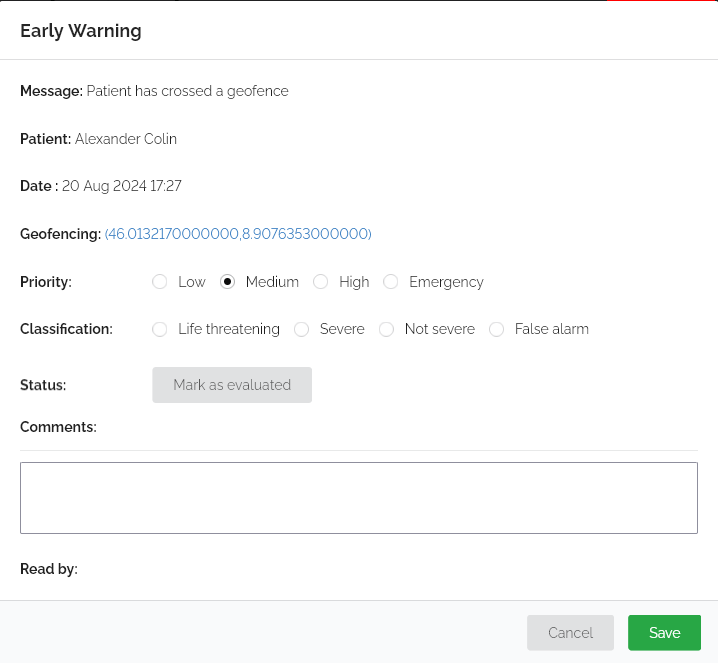Select the Low priority radio button
Screen dimensions: 718x663
pos(159,282)
